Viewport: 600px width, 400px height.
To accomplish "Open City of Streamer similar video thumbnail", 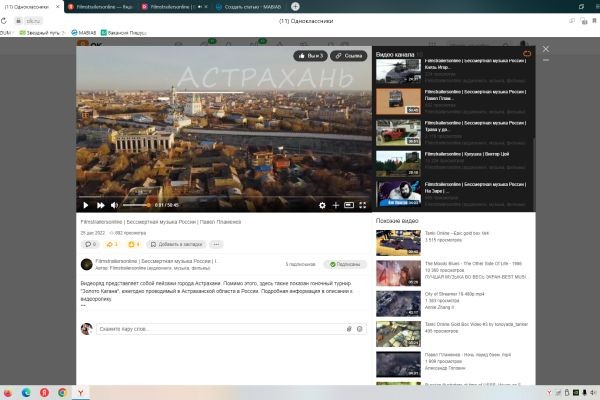I will [x=398, y=304].
